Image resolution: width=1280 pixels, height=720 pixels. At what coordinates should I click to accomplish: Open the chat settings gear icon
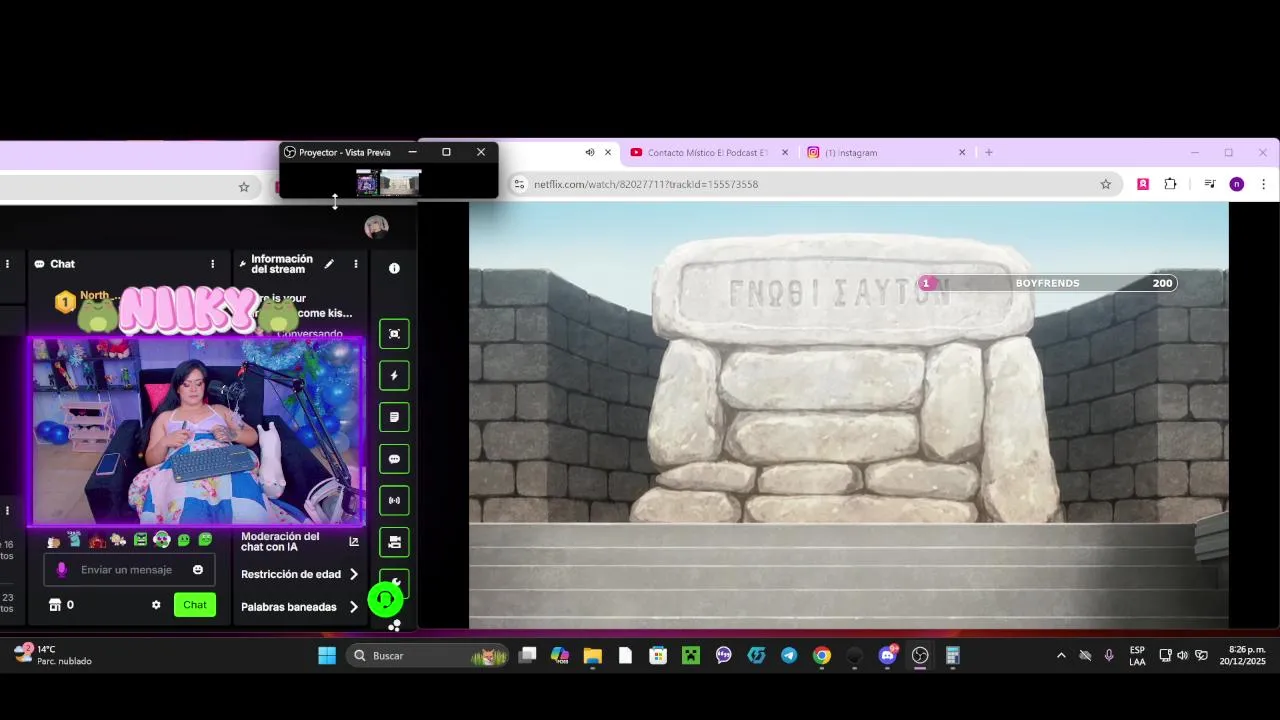coord(156,605)
